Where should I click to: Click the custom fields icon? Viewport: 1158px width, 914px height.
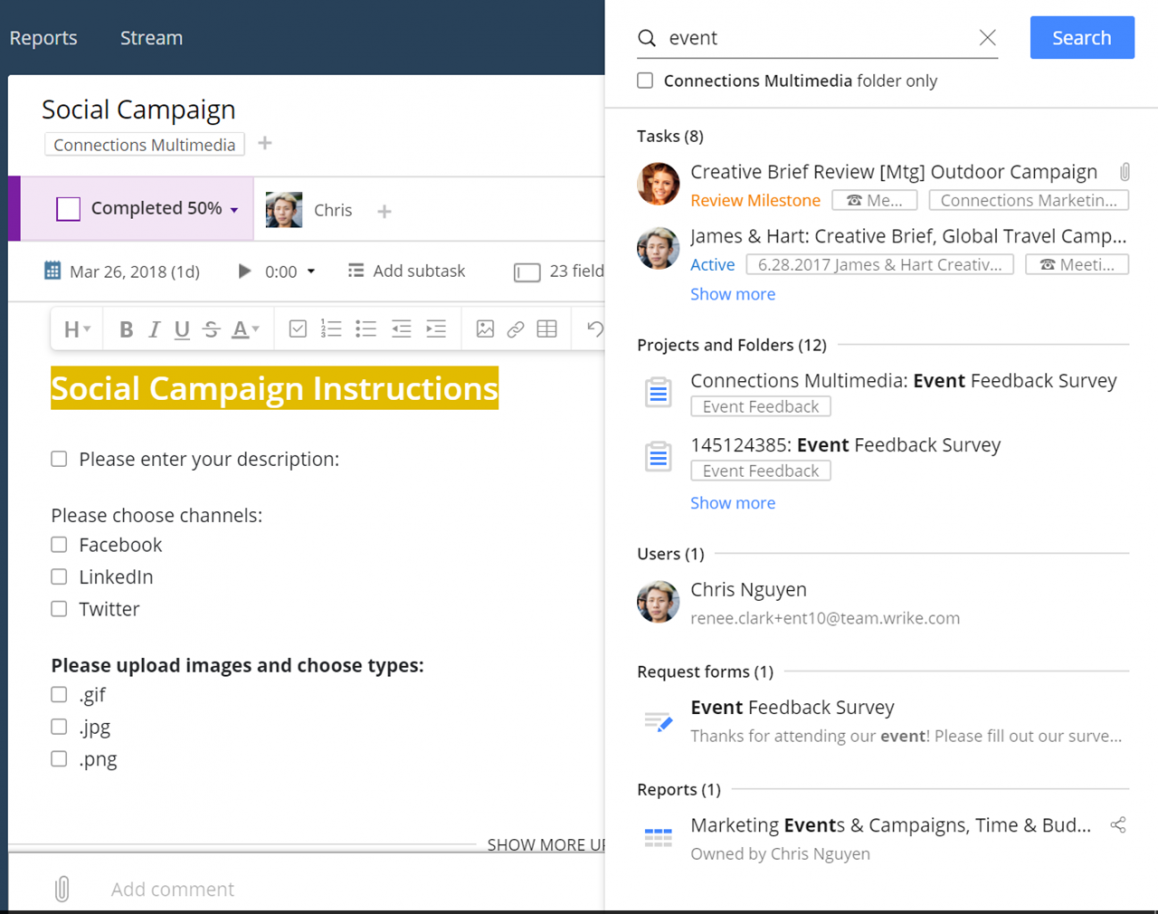[527, 272]
